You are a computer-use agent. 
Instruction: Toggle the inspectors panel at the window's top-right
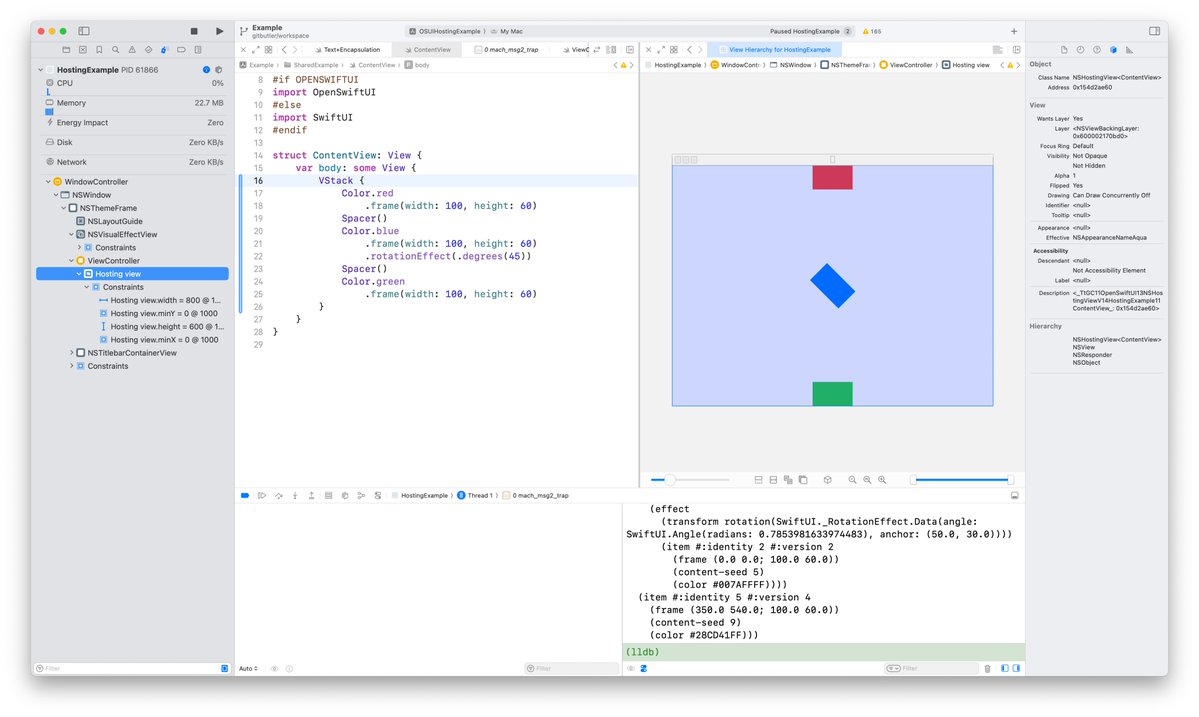(1154, 31)
